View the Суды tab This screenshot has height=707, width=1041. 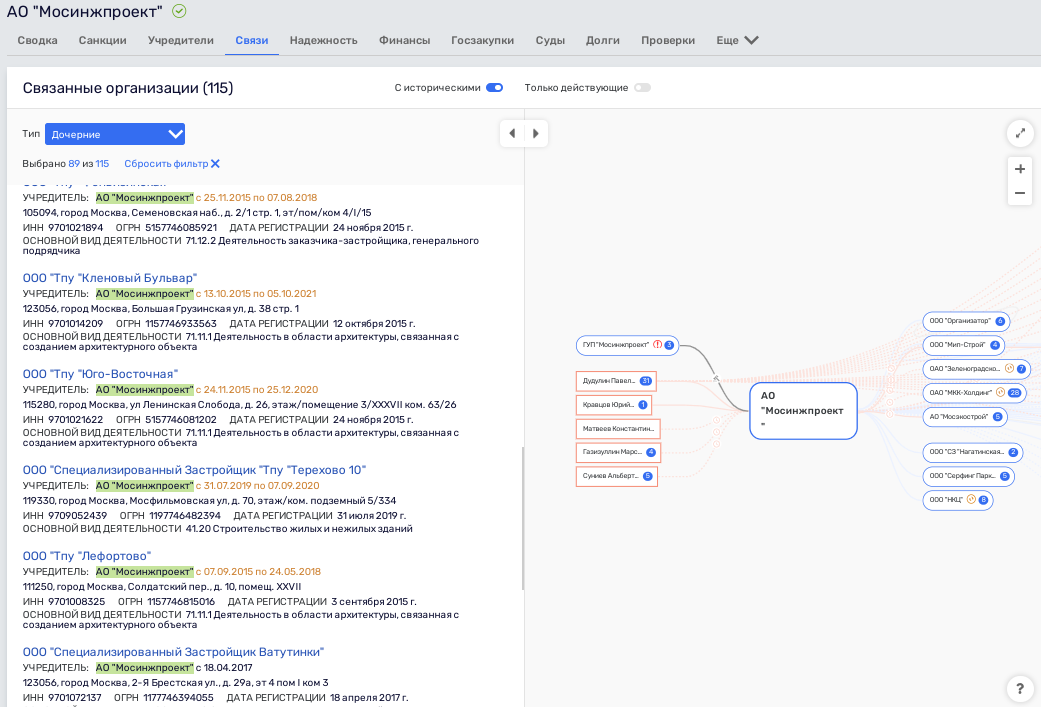pos(550,40)
